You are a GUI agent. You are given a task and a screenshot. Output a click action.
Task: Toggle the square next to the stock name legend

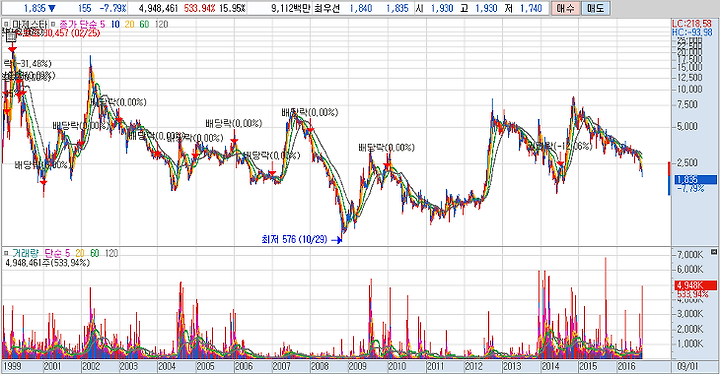click(6, 24)
